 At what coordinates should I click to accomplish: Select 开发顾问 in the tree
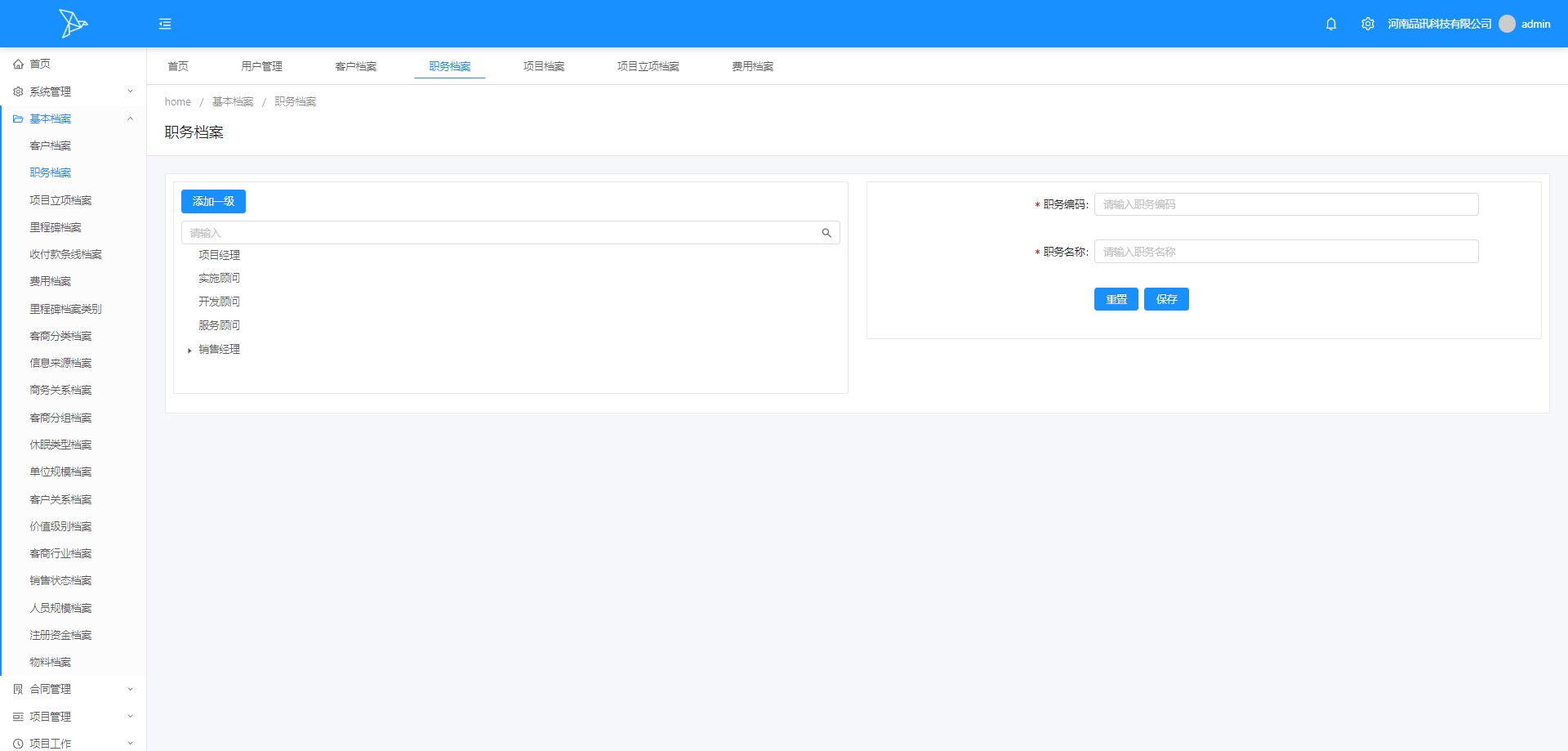220,302
